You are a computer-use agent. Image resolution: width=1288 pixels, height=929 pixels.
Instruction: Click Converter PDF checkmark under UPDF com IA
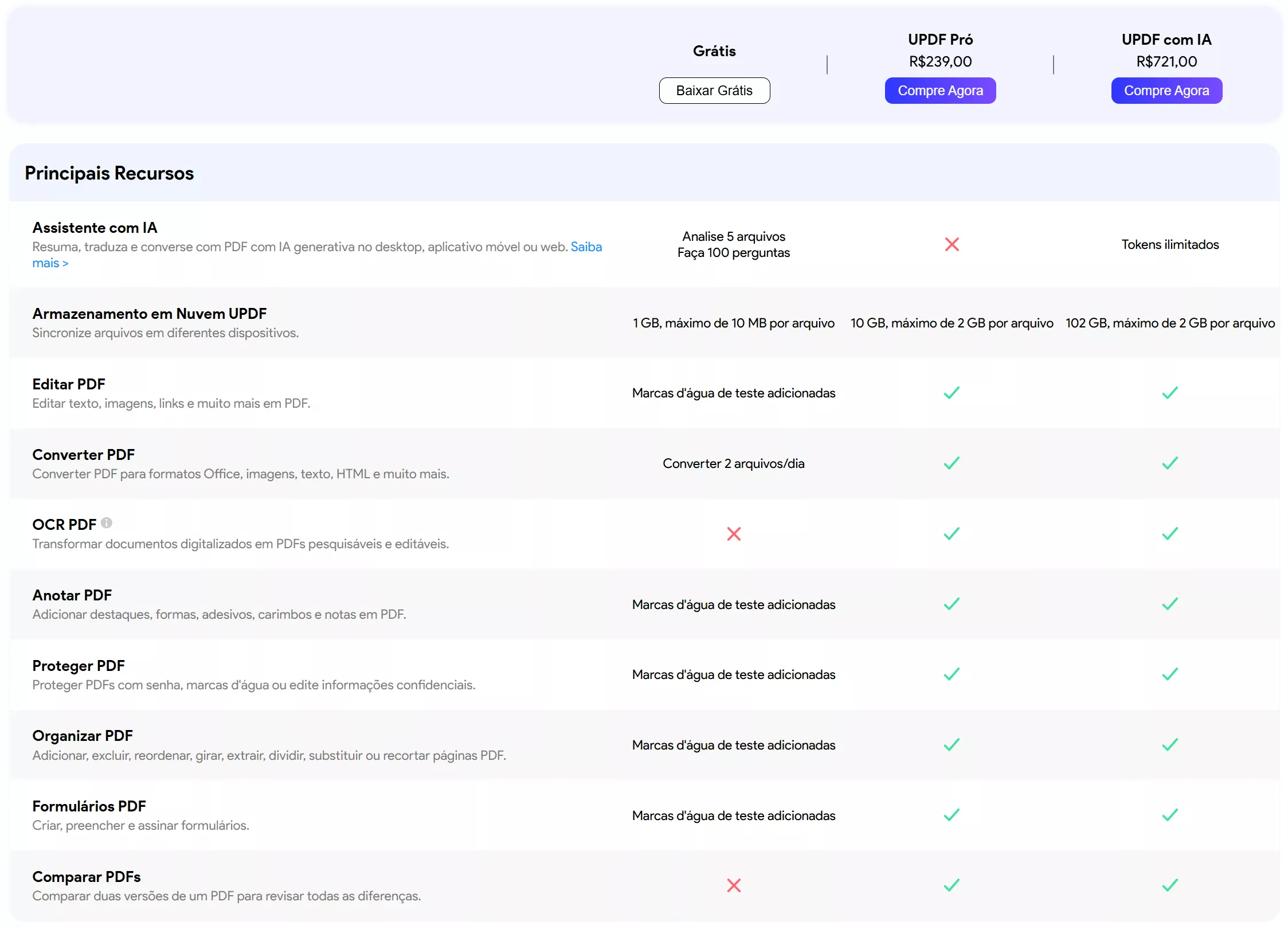pos(1170,463)
